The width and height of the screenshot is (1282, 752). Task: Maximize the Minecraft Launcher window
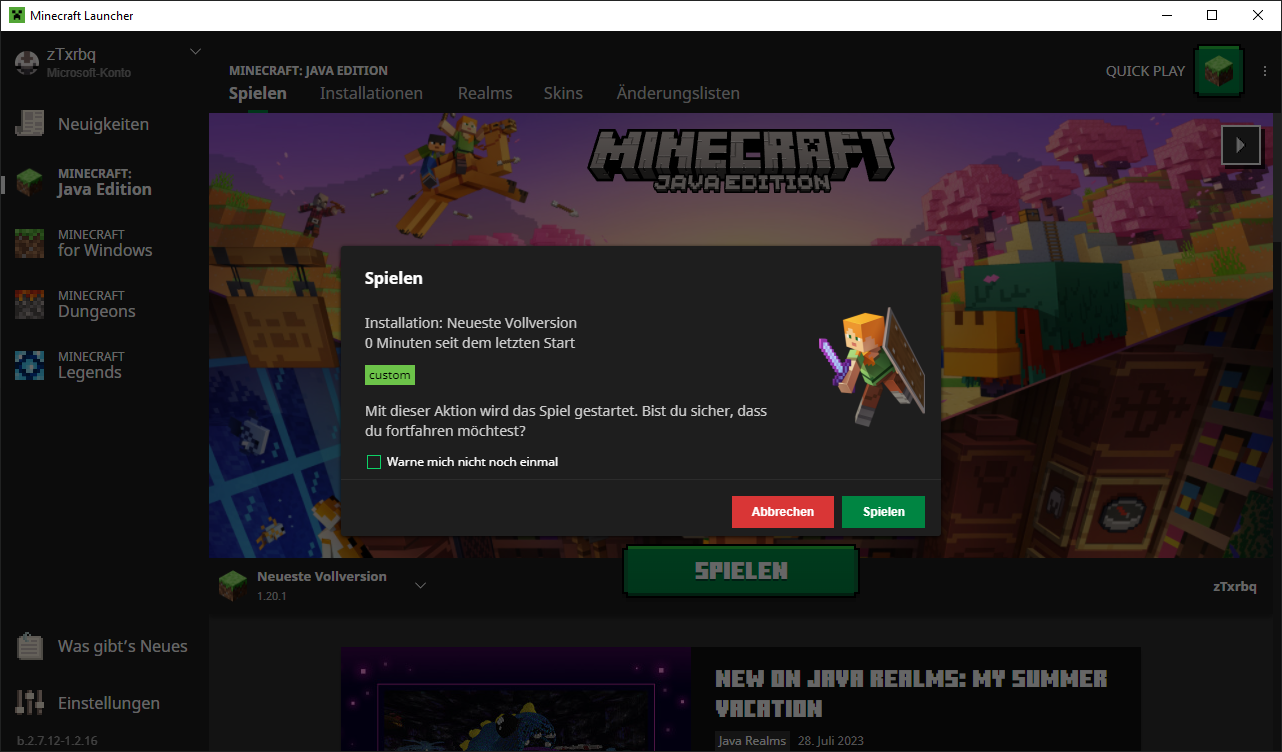click(1212, 15)
